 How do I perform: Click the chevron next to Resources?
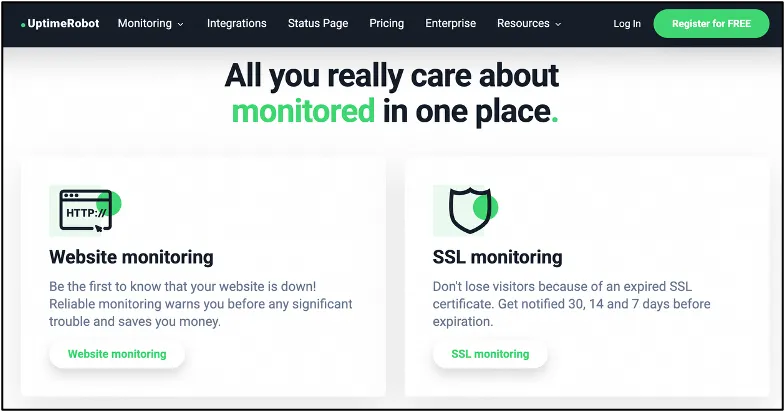558,24
